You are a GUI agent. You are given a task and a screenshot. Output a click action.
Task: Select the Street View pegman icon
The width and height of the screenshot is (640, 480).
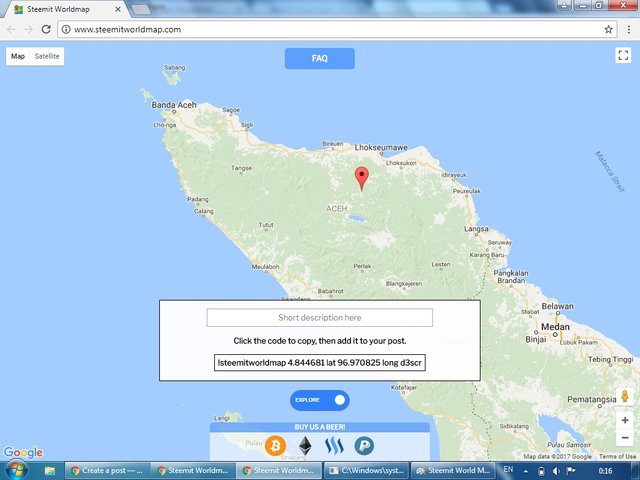624,396
